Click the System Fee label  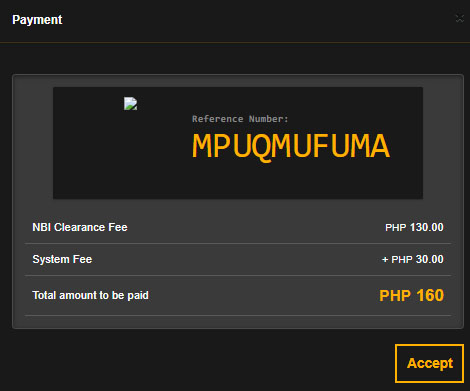tap(62, 259)
